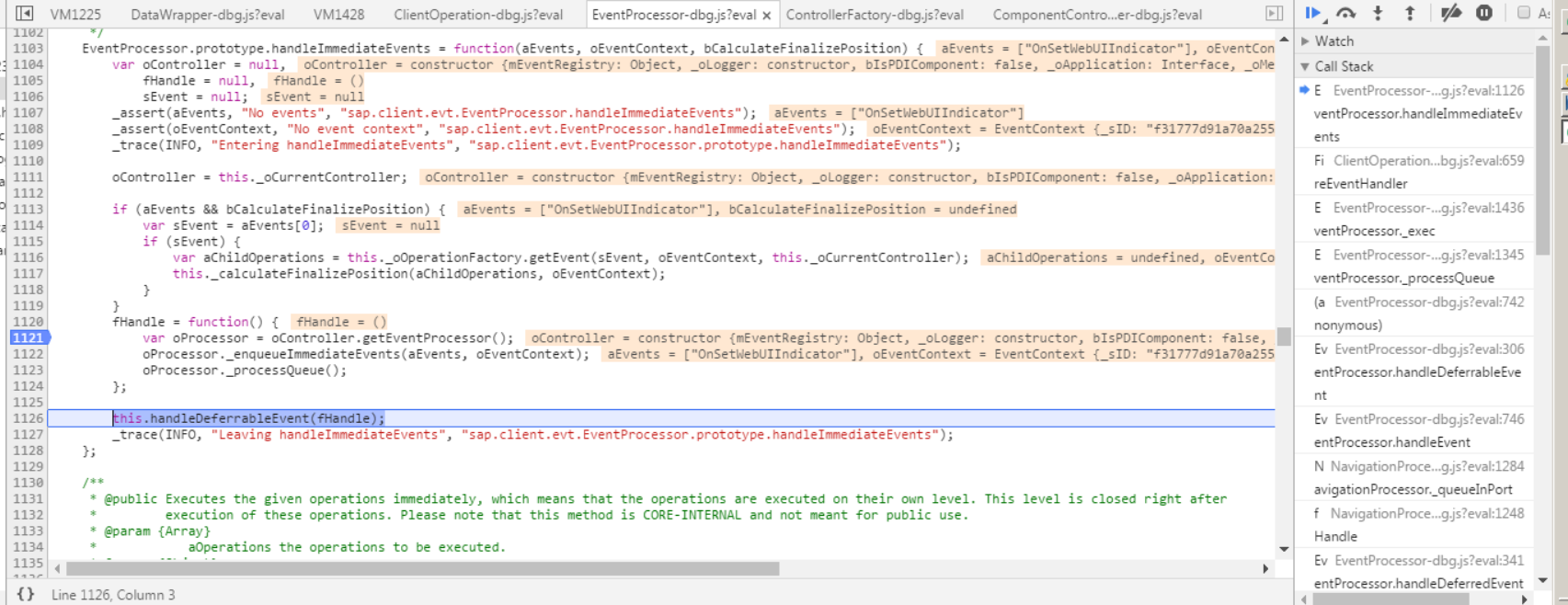1568x605 pixels.
Task: Click code editor horizontal scrollbar thumb
Action: 423,568
